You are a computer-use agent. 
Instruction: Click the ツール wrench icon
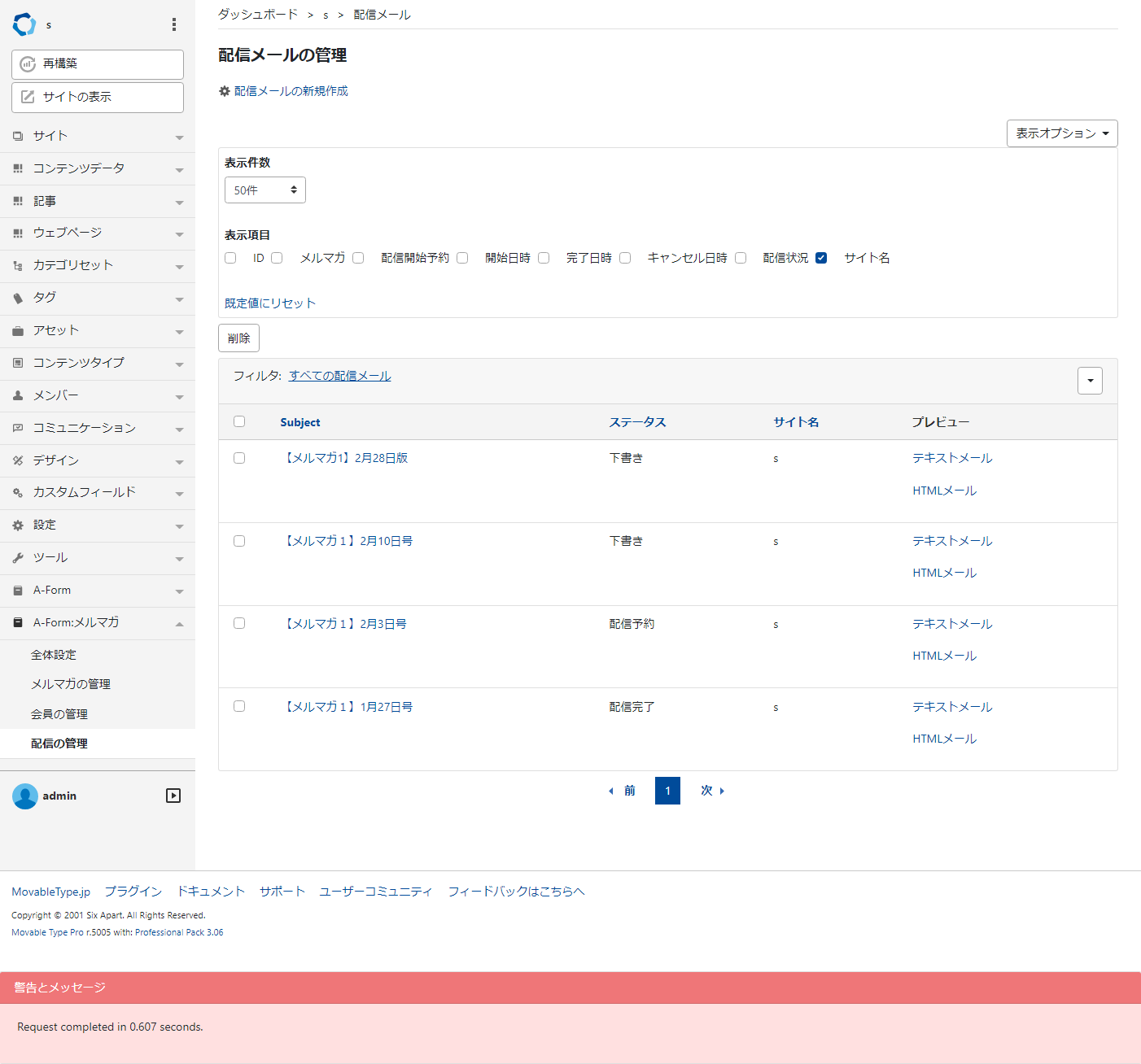click(x=18, y=558)
